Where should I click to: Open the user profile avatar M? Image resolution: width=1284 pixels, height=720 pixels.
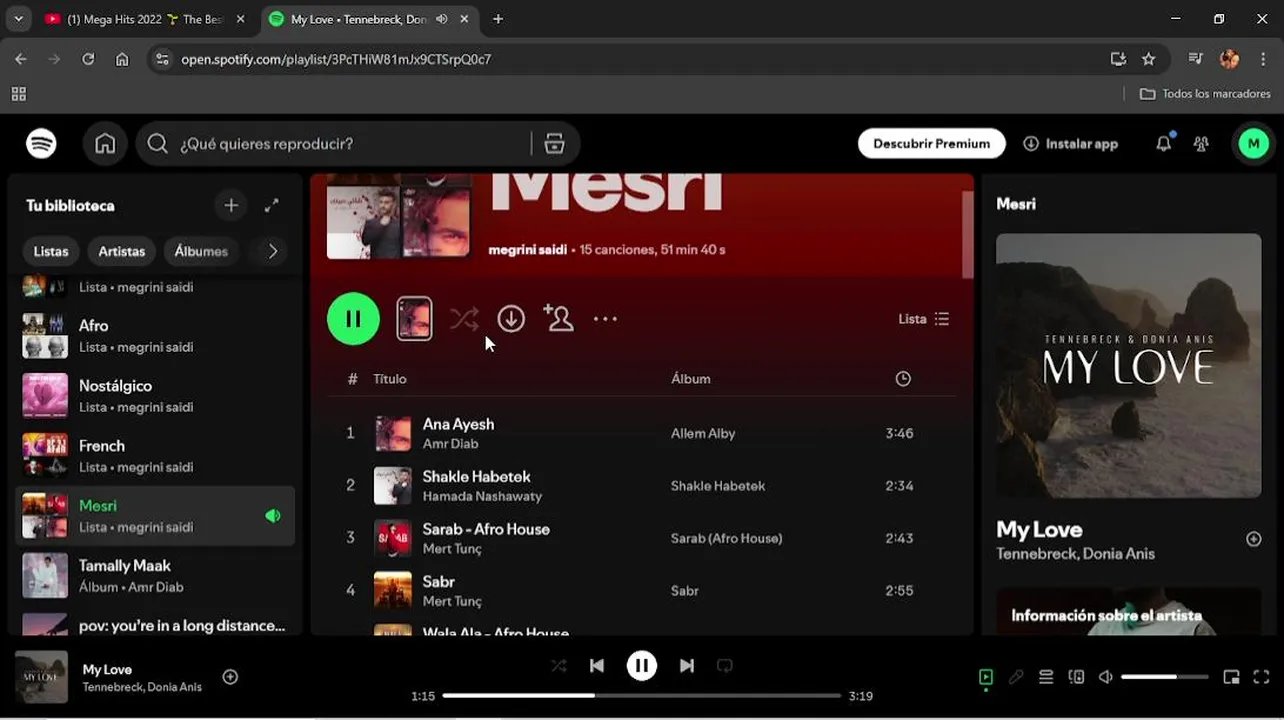pos(1253,143)
